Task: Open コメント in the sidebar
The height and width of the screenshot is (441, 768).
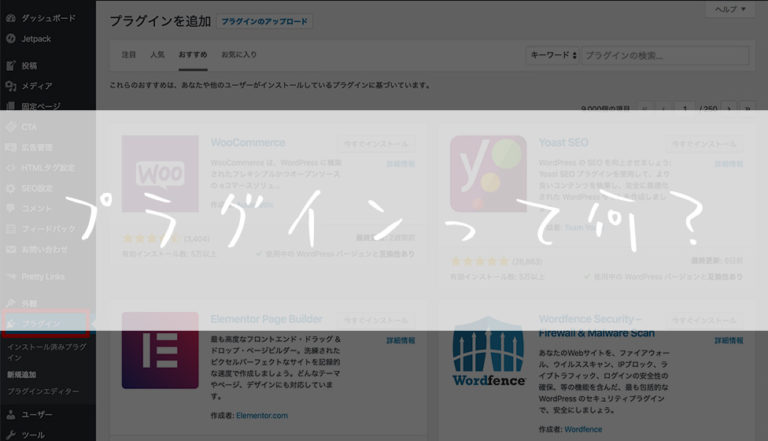Action: [36, 209]
